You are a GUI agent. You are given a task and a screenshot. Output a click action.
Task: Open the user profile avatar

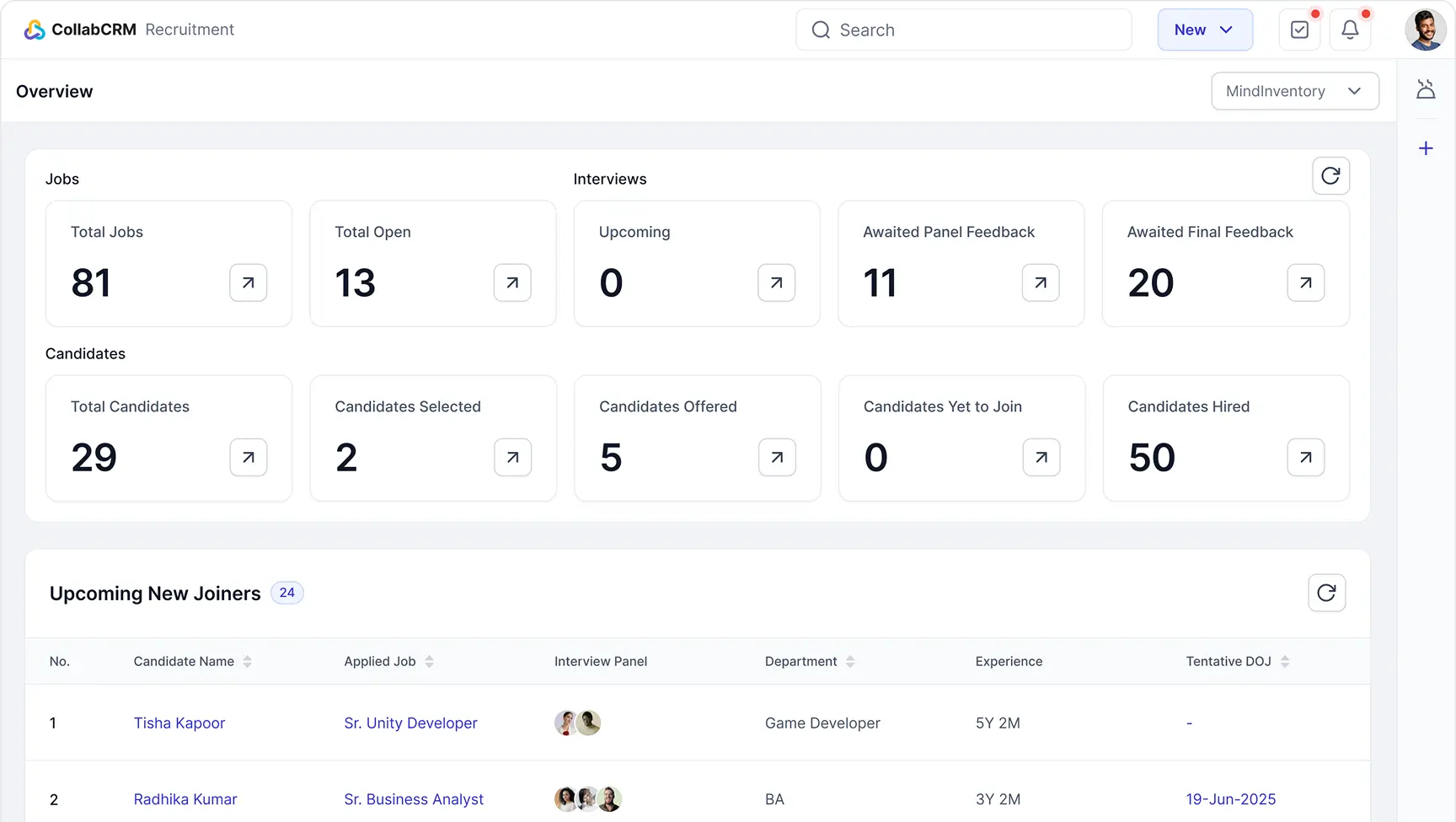(x=1426, y=30)
